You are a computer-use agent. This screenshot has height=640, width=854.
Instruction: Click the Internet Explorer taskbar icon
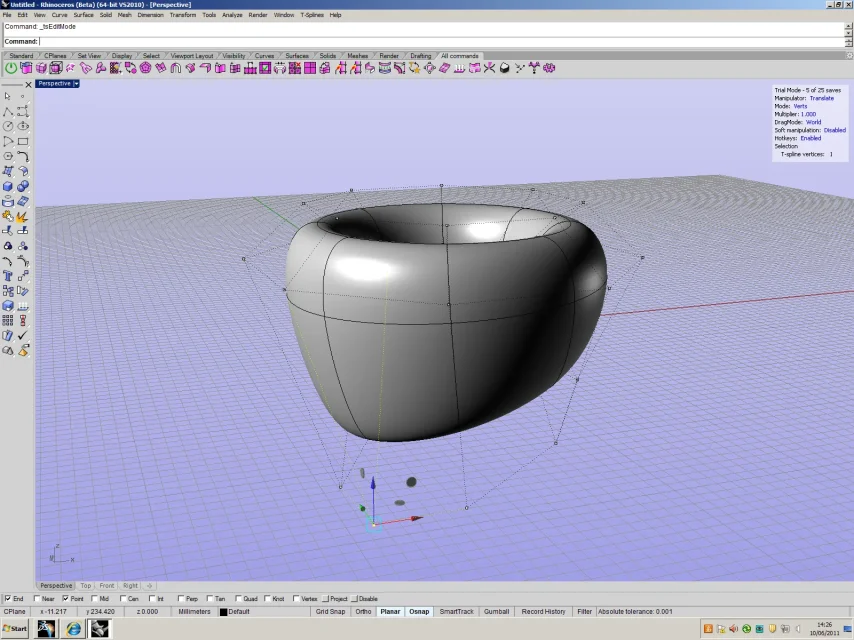tap(73, 629)
